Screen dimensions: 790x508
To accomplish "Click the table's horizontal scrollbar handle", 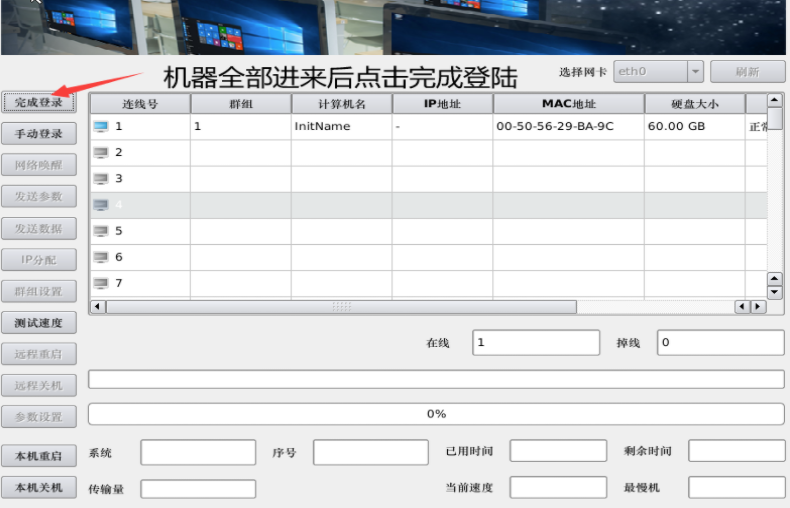I will pos(342,306).
